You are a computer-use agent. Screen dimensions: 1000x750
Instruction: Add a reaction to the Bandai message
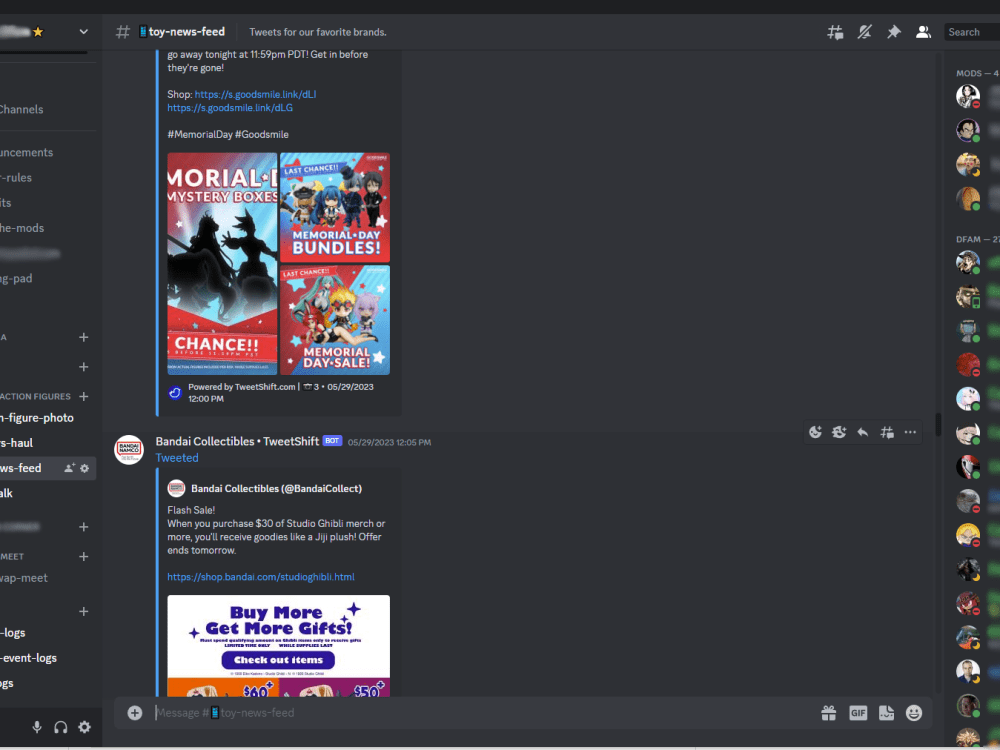pyautogui.click(x=815, y=432)
